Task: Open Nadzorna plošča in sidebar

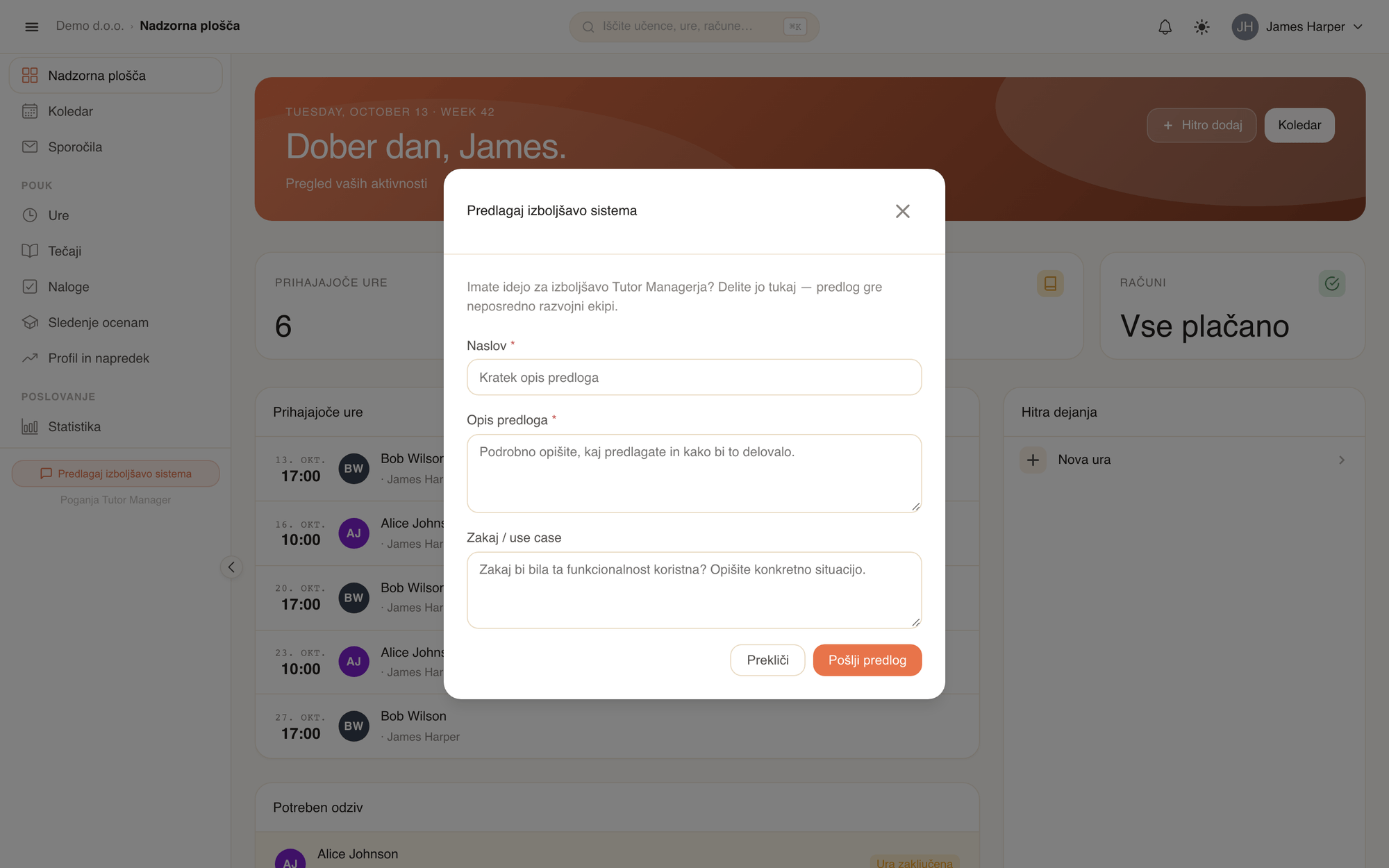Action: click(x=115, y=75)
